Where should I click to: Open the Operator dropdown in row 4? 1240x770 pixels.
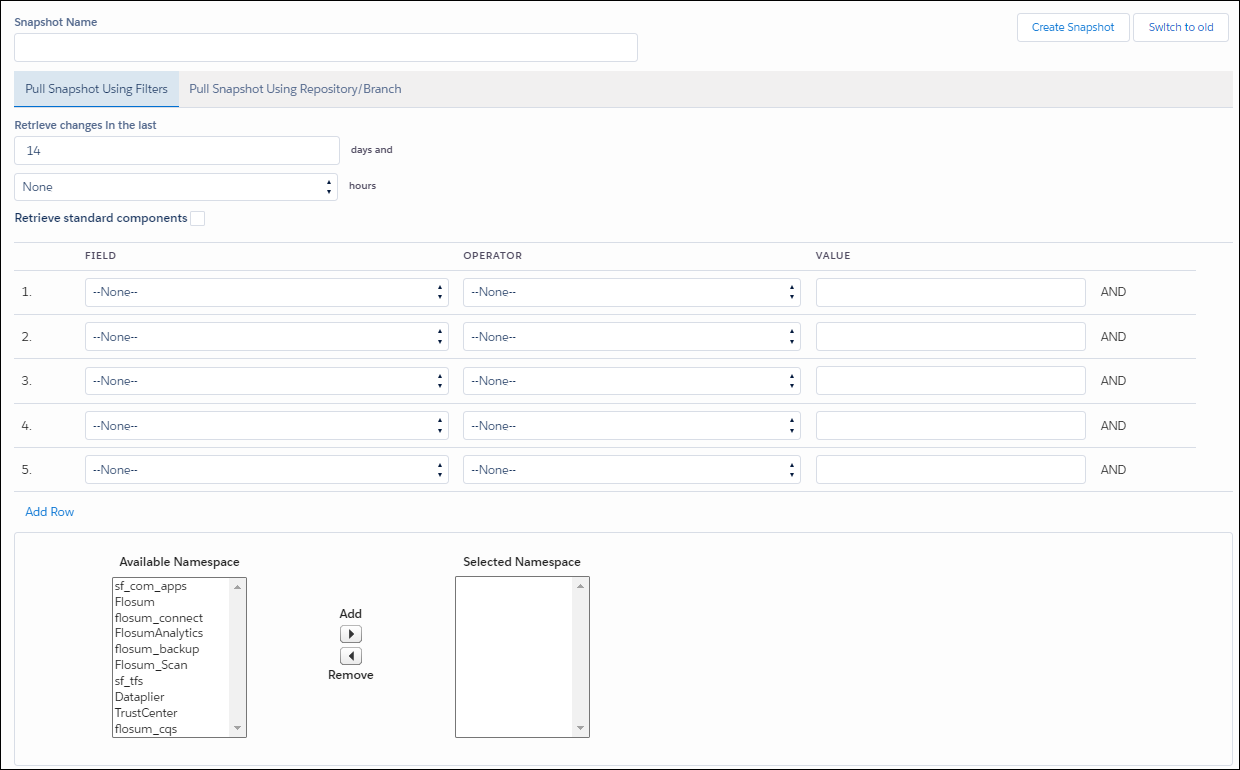pyautogui.click(x=632, y=426)
